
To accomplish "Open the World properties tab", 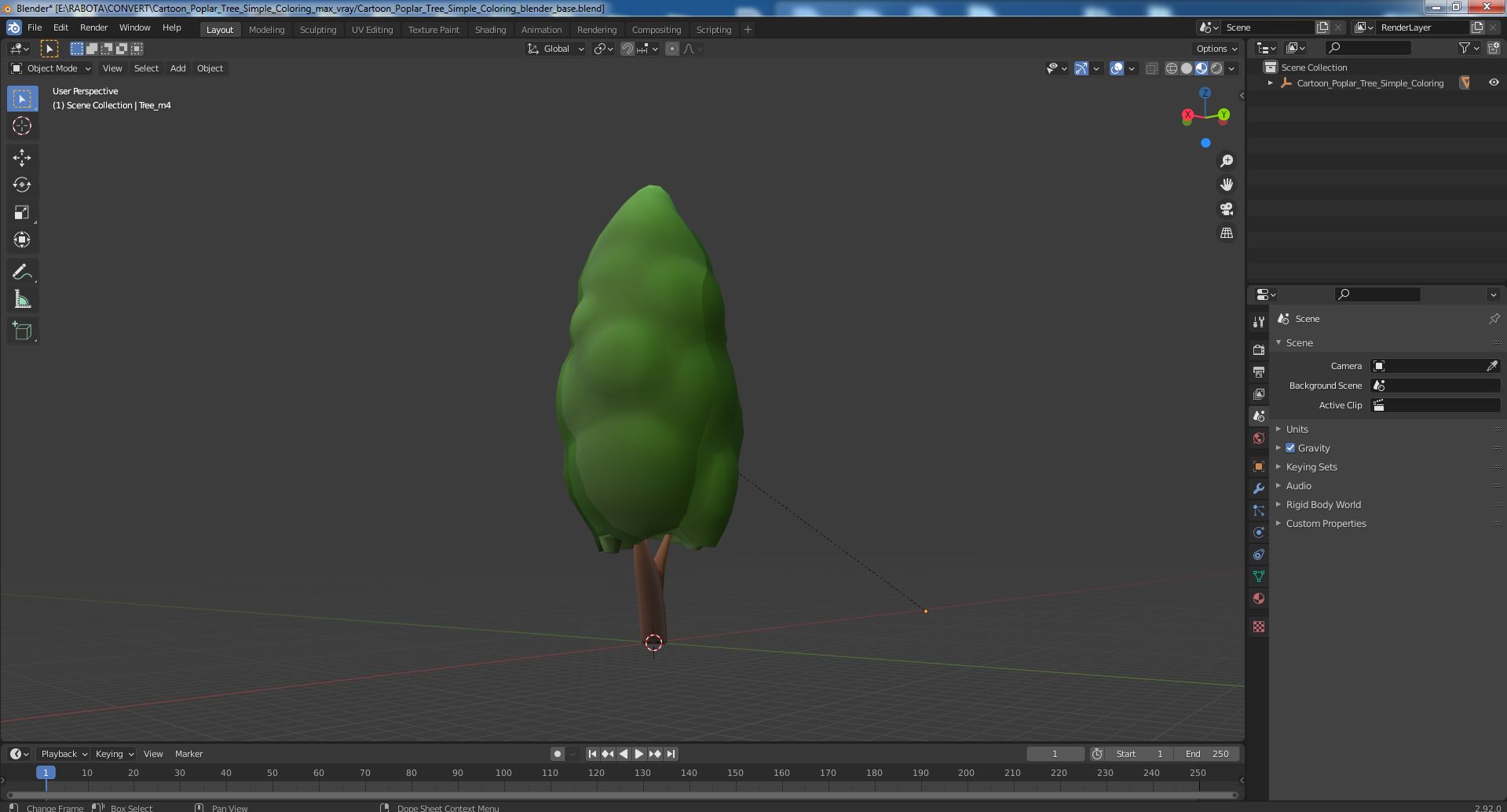I will coord(1259,438).
